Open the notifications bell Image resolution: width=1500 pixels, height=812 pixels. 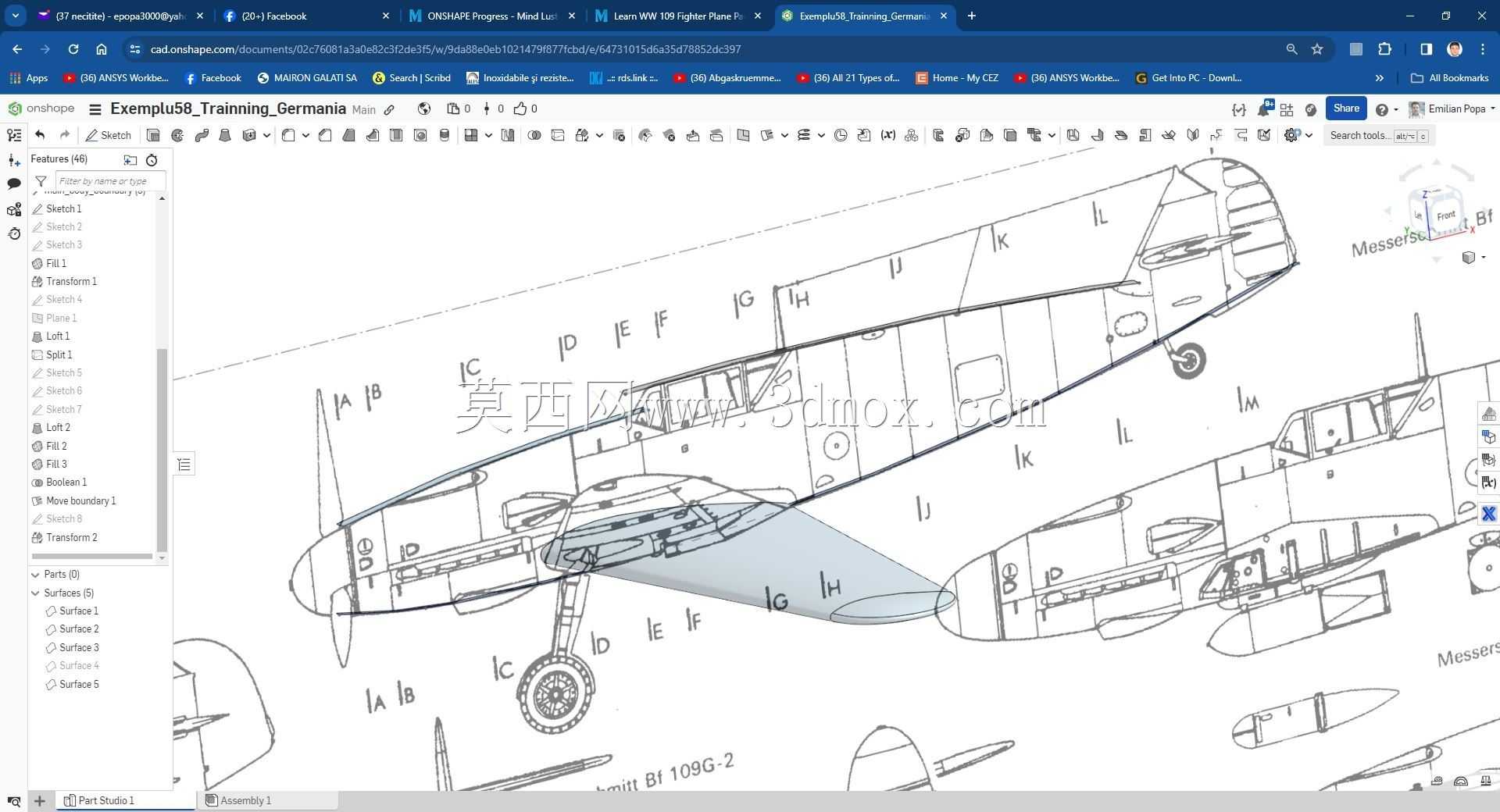1262,109
